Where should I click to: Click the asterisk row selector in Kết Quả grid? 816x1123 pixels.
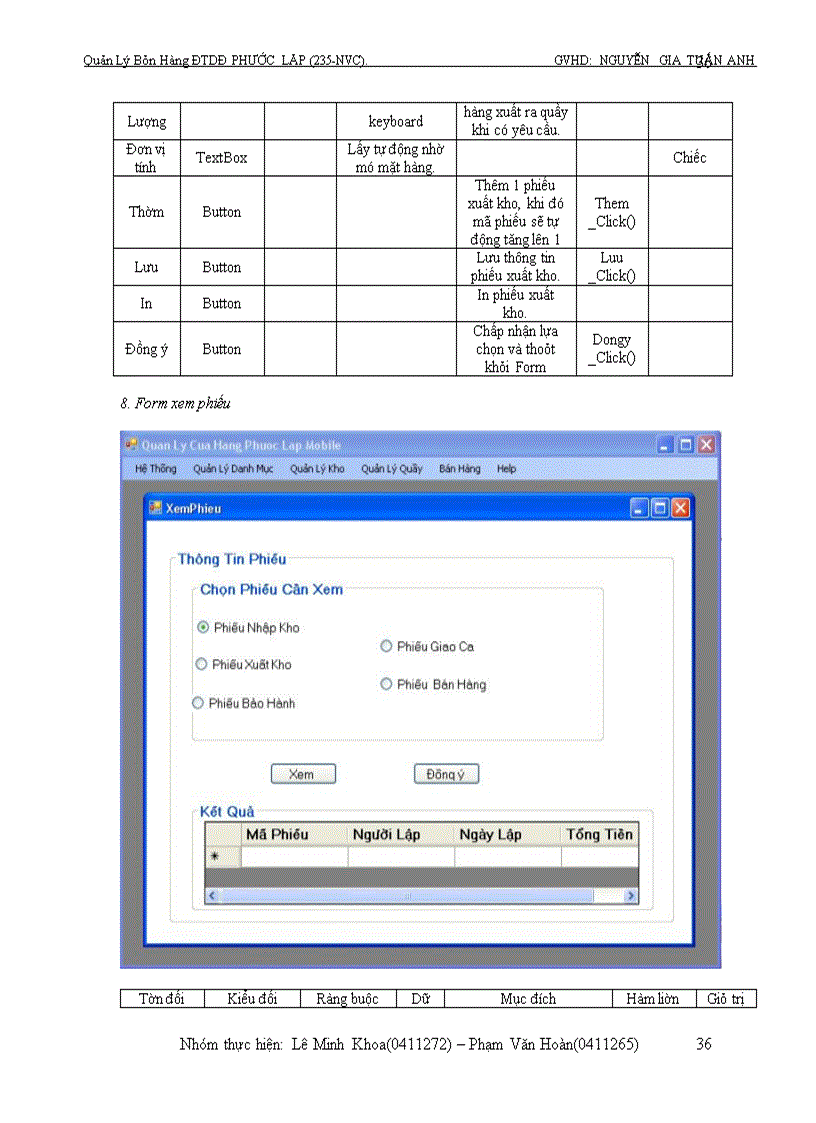(x=215, y=856)
